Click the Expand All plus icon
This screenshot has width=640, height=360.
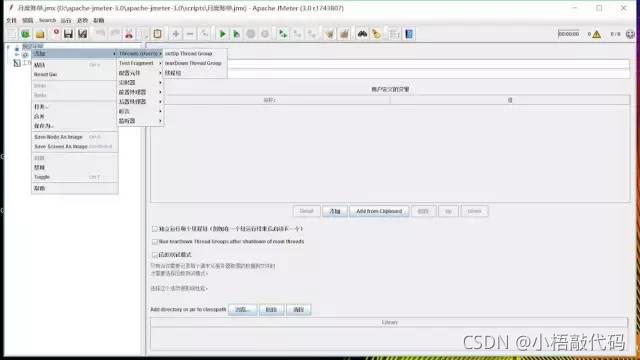[x=176, y=34]
